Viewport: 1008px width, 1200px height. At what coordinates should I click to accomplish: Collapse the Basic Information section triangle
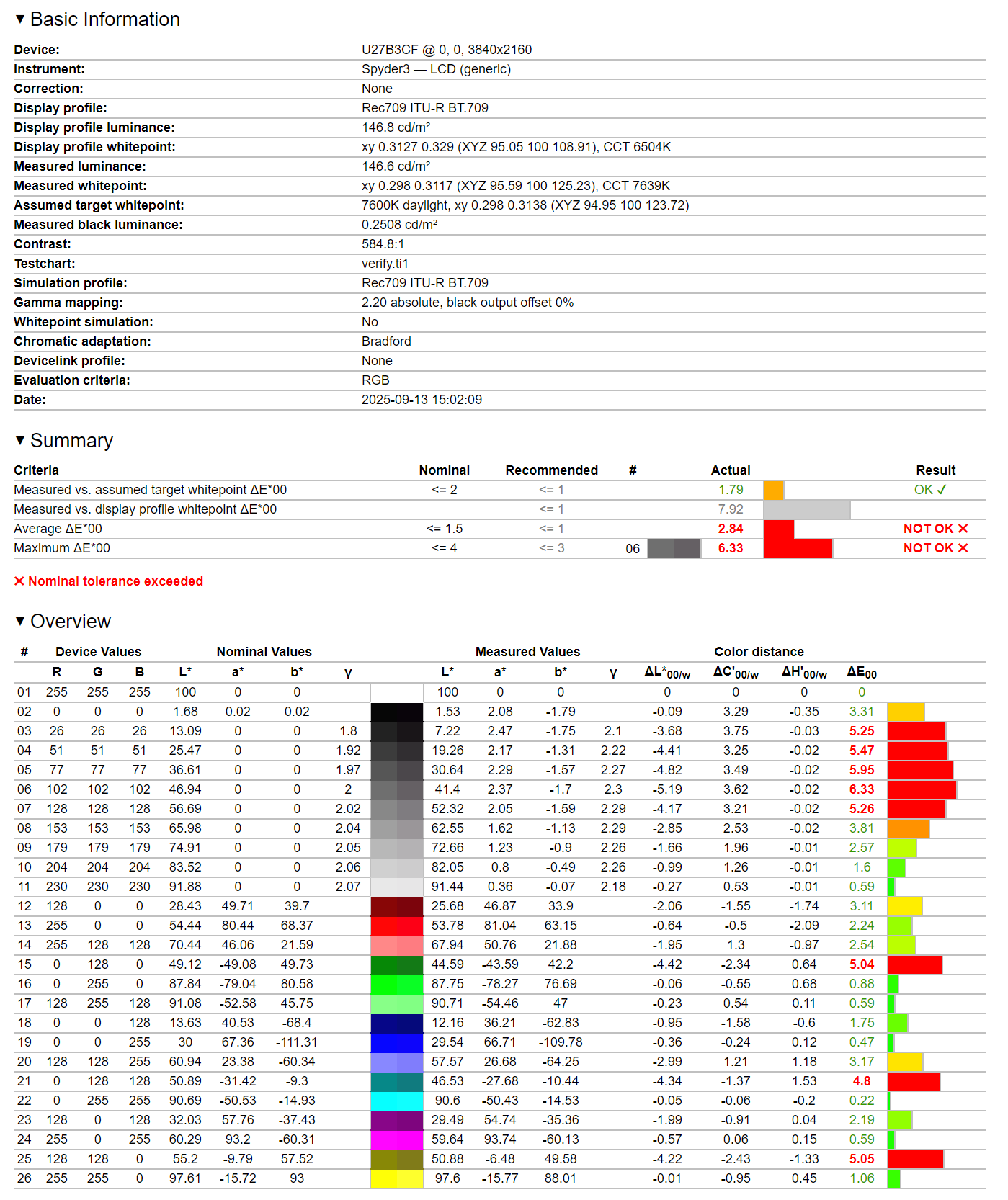(x=20, y=19)
